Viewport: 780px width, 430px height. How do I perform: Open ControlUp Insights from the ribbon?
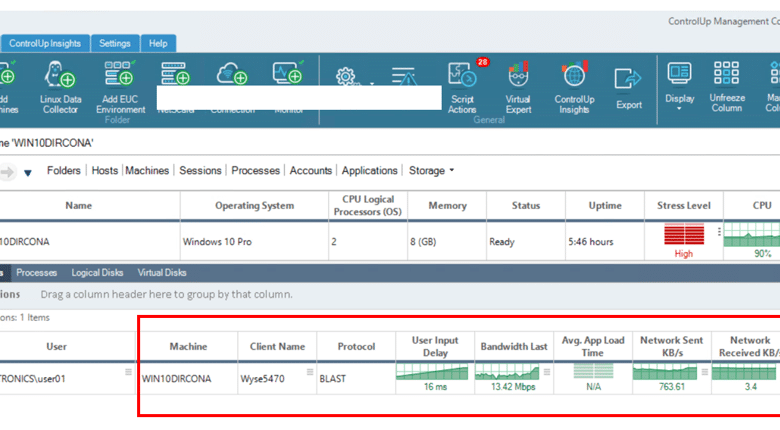point(574,88)
